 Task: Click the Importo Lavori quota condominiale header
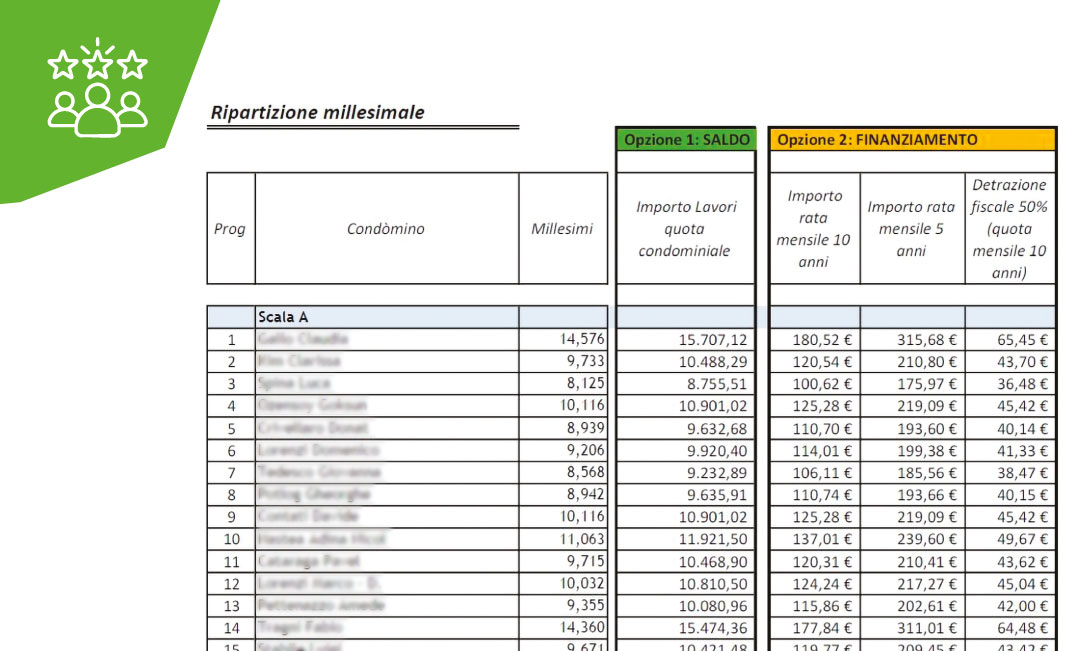(686, 229)
